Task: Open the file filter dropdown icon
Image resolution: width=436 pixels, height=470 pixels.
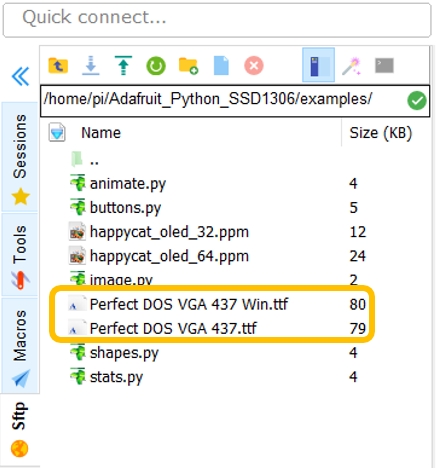Action: (x=57, y=132)
